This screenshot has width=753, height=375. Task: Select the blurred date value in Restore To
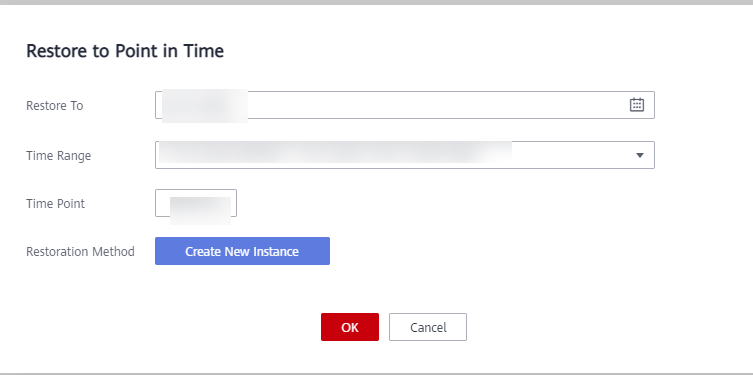pos(205,106)
